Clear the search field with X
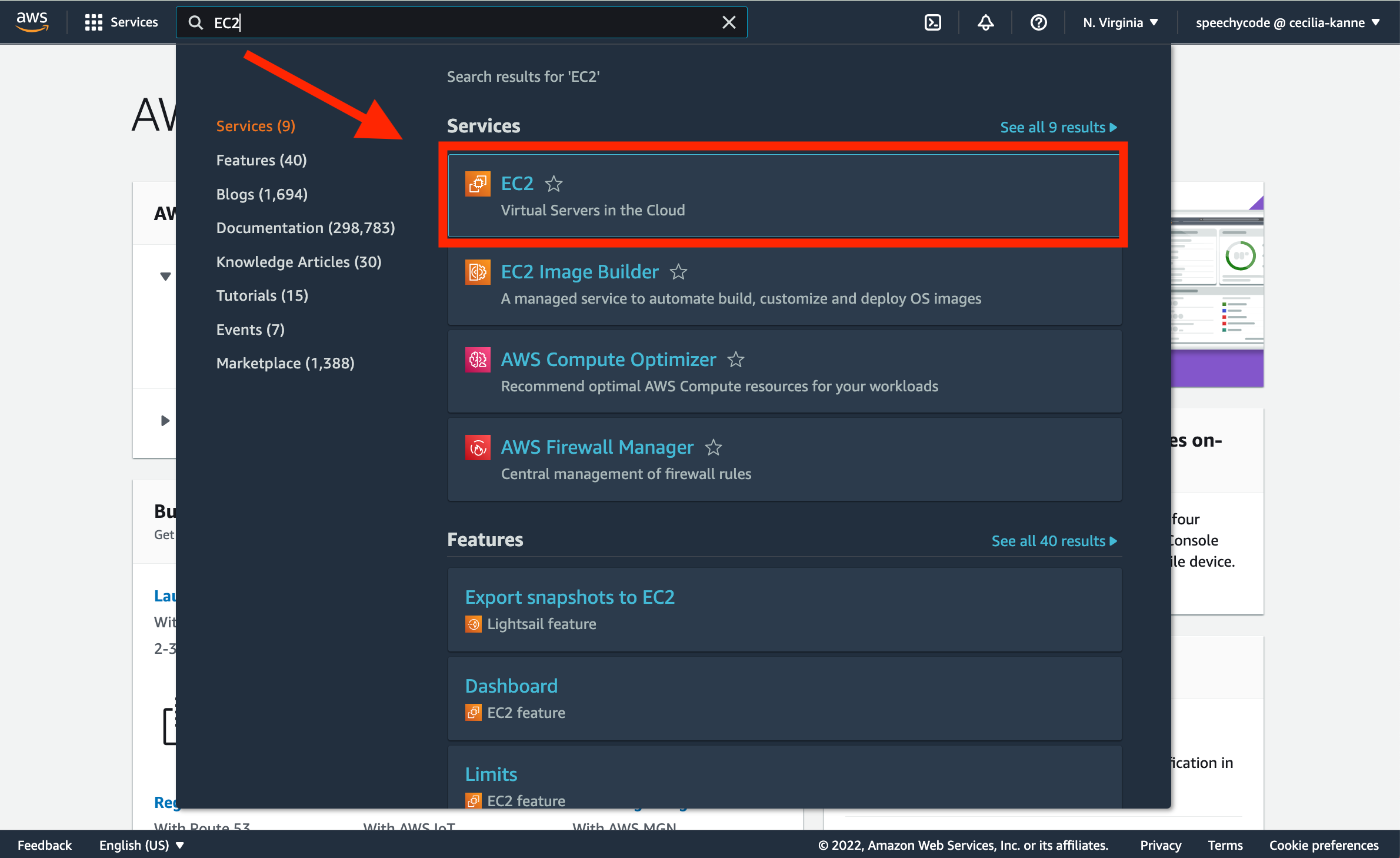1400x858 pixels. pos(729,22)
